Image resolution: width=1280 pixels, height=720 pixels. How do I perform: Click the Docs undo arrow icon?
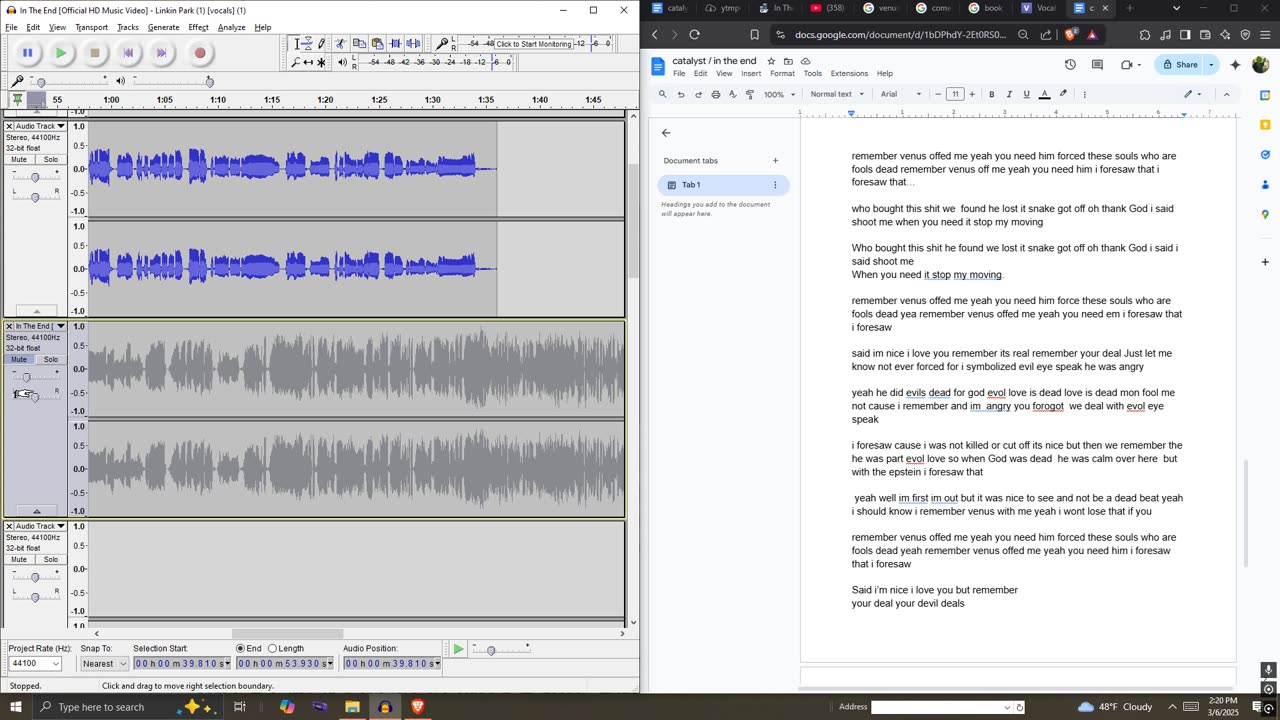click(x=681, y=95)
